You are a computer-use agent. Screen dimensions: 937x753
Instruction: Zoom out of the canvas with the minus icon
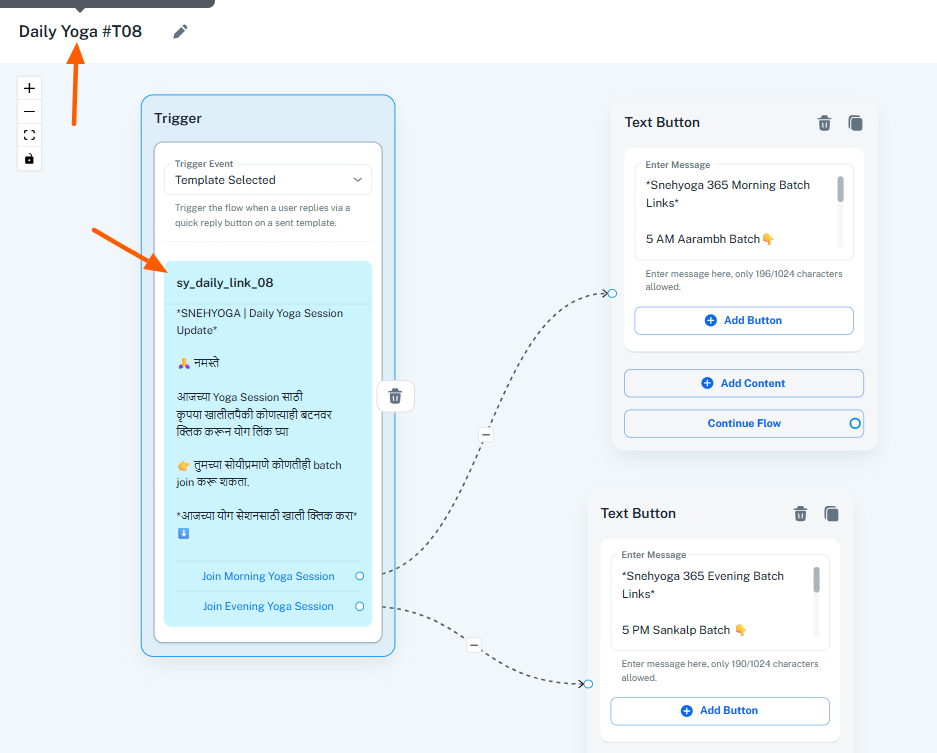pos(29,112)
